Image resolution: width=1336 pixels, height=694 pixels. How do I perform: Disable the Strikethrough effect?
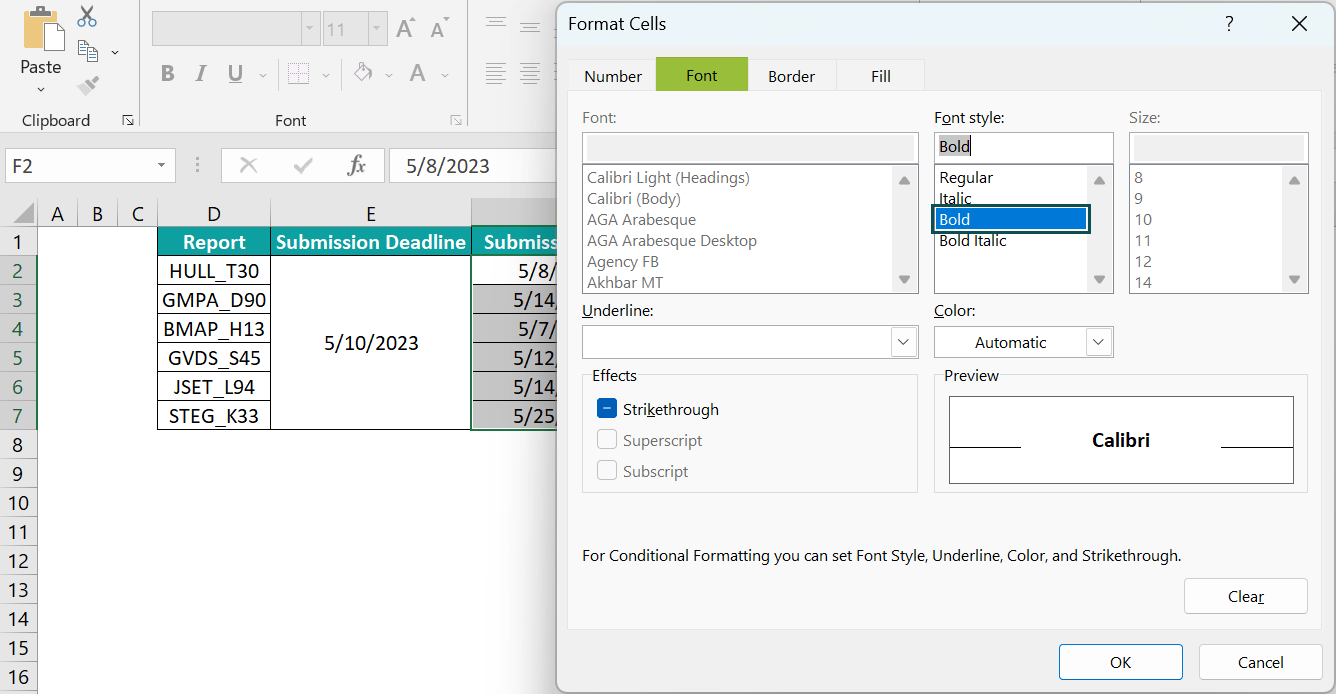click(x=606, y=408)
